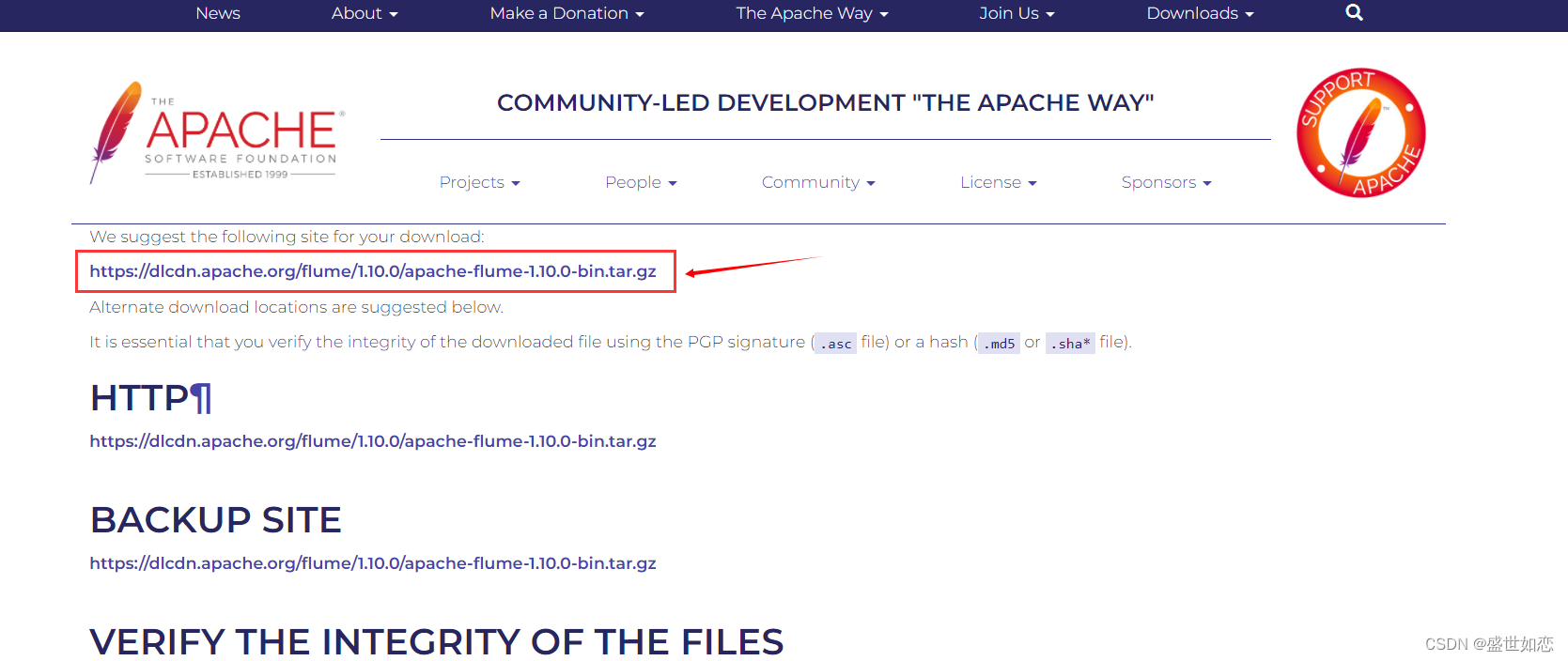The height and width of the screenshot is (661, 1568).
Task: Click 'We suggest the following site' text
Action: 287,237
